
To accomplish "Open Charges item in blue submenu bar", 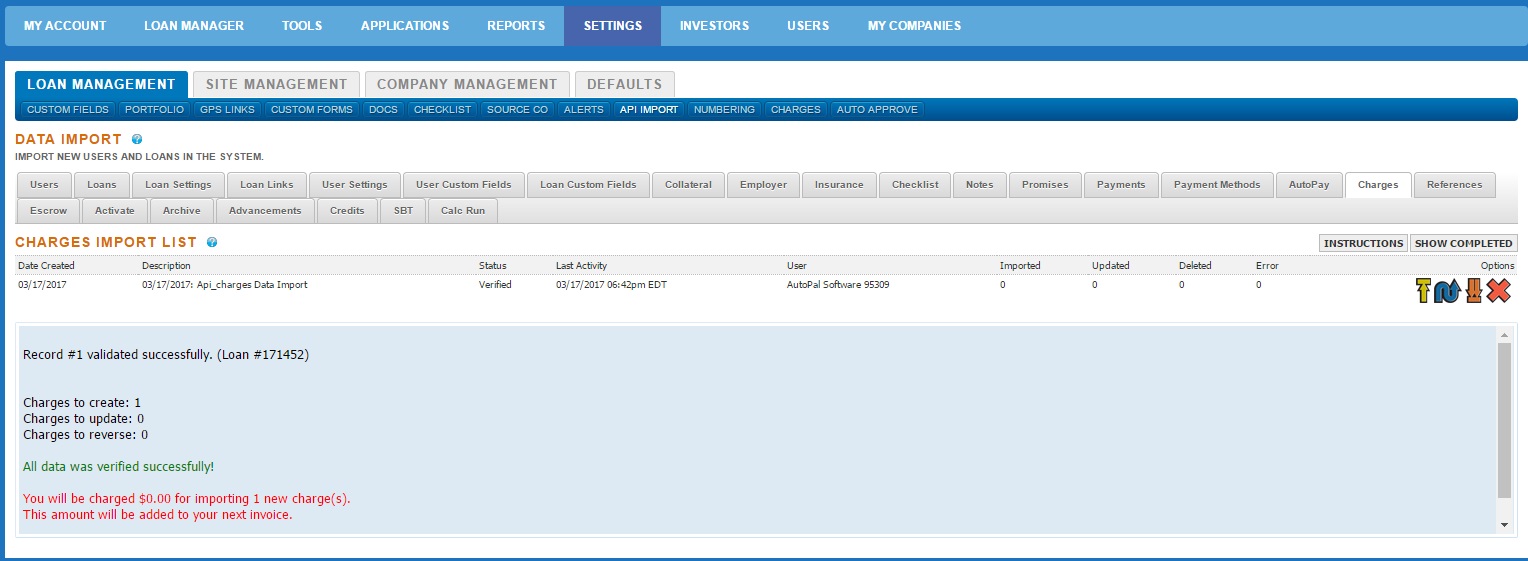I will click(x=795, y=110).
